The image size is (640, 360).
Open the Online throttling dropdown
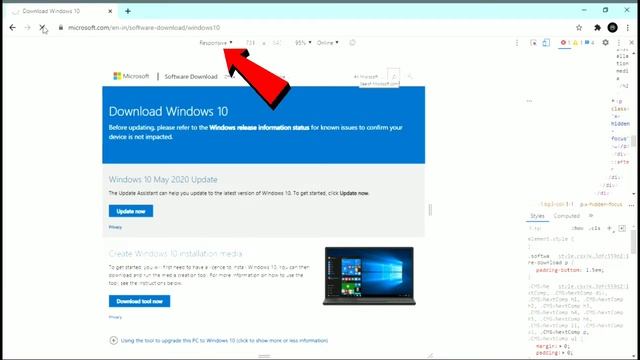(x=327, y=42)
